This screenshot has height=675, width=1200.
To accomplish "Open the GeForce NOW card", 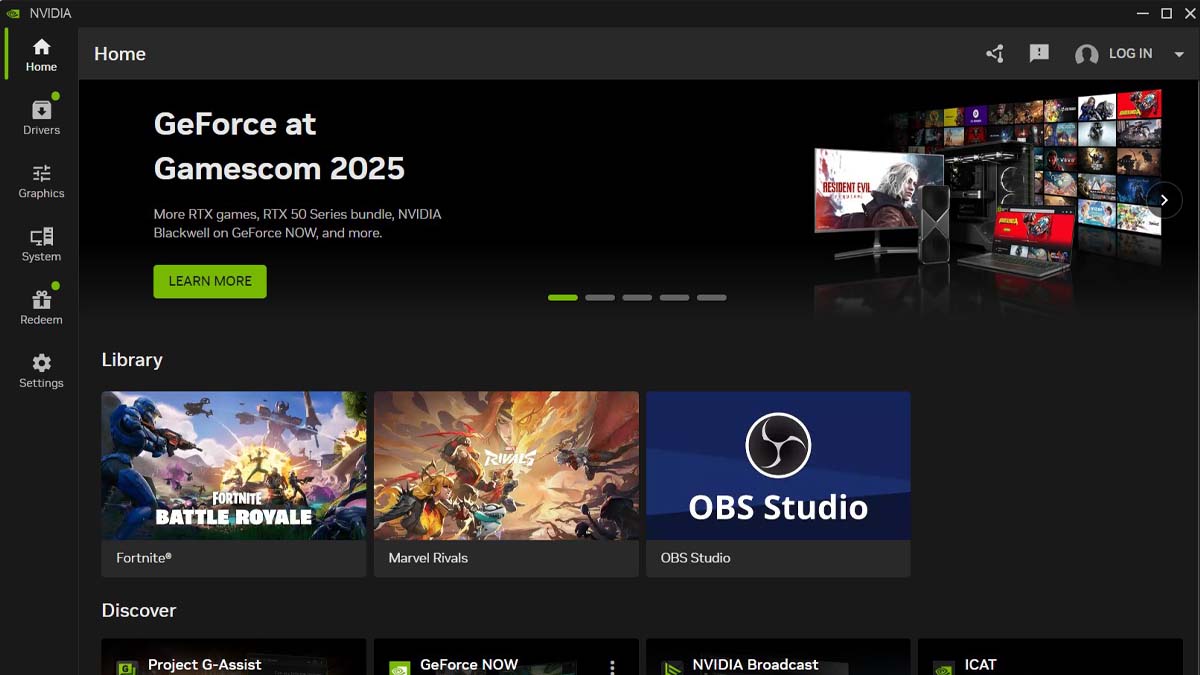I will [x=506, y=657].
